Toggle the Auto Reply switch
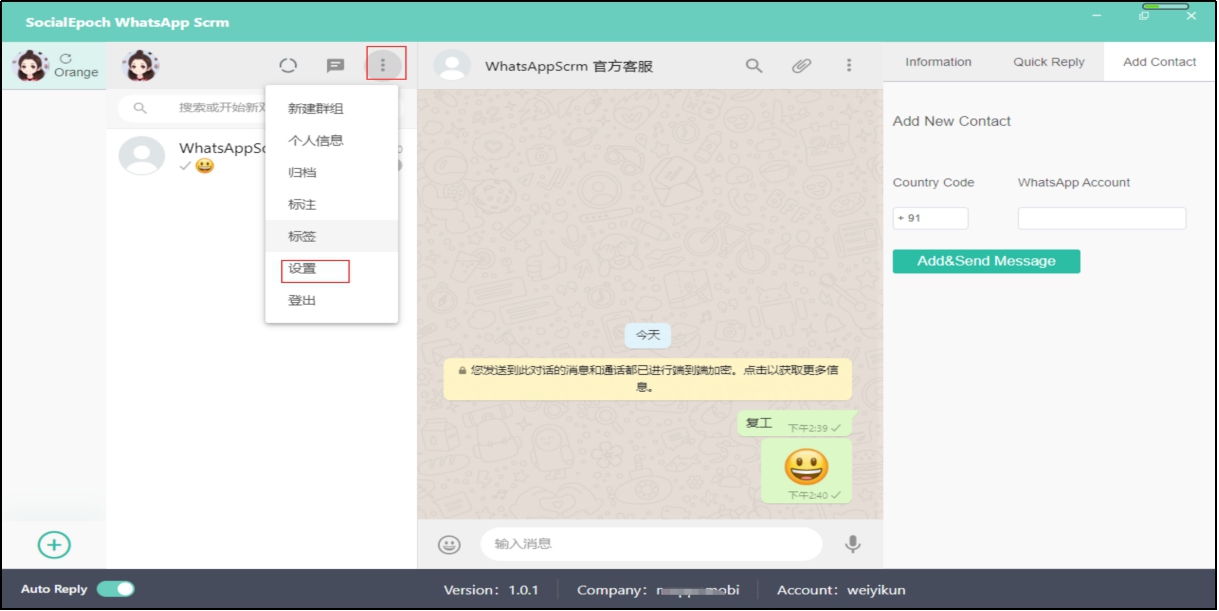 pos(116,589)
